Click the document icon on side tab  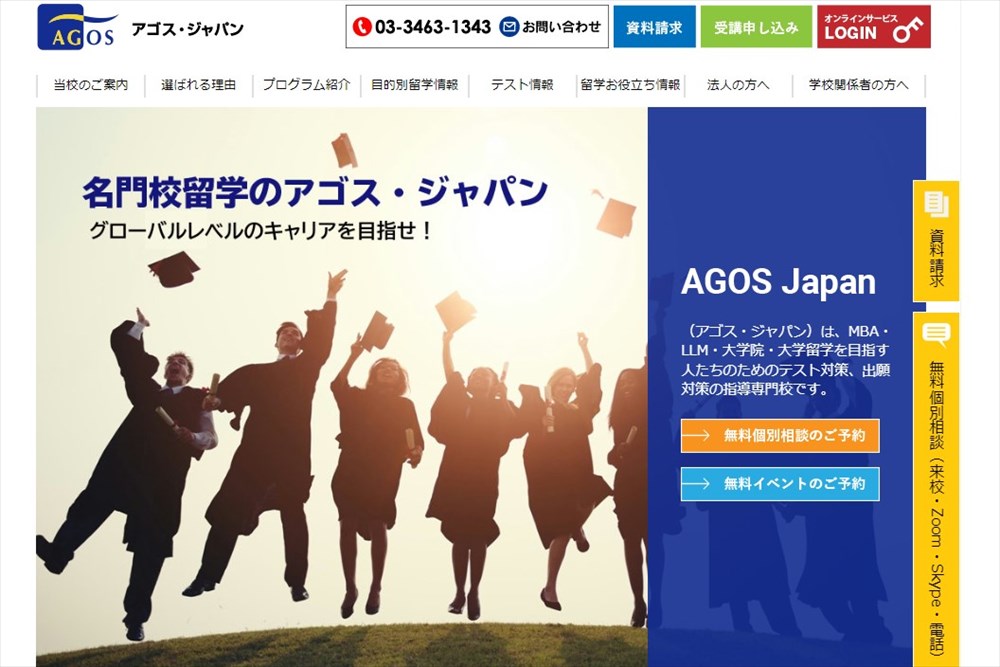point(936,204)
